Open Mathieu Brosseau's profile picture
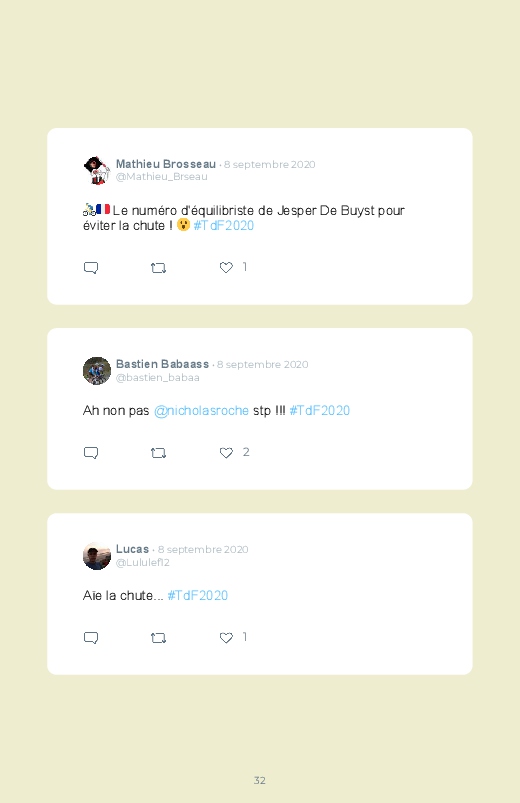Screen dimensions: 520x803 pos(97,171)
